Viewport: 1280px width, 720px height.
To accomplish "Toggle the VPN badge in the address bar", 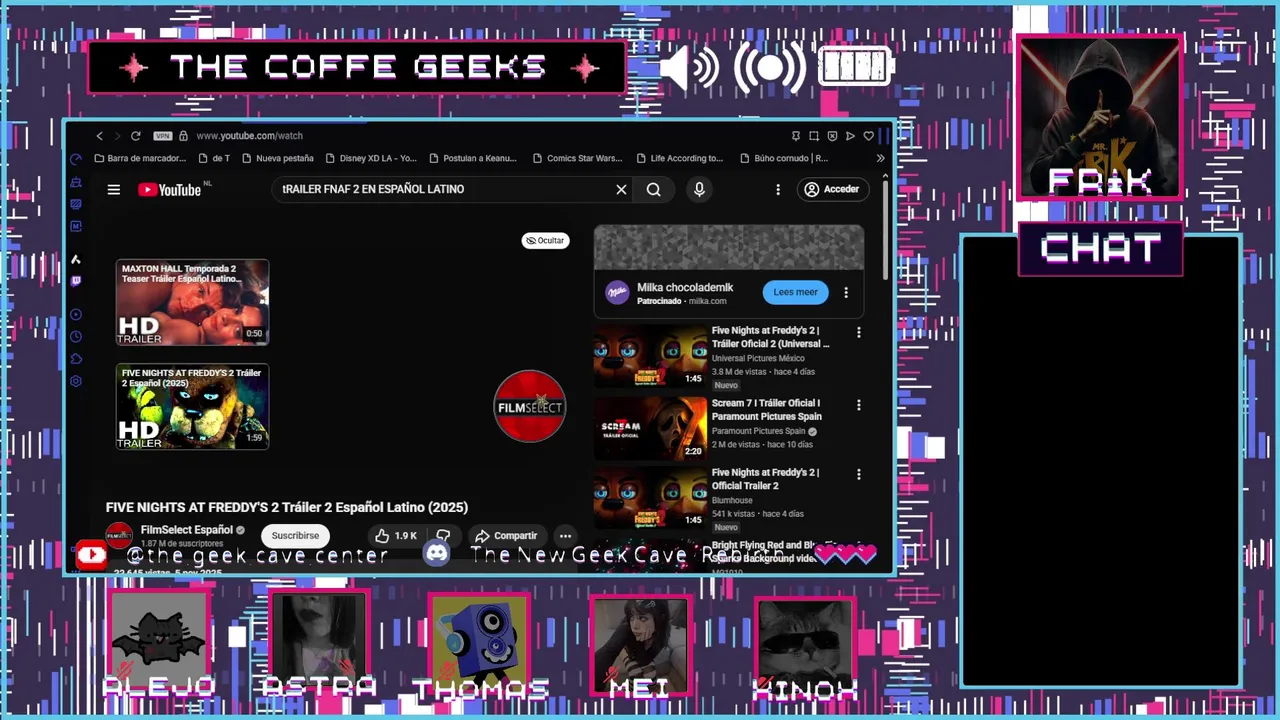I will (x=163, y=136).
